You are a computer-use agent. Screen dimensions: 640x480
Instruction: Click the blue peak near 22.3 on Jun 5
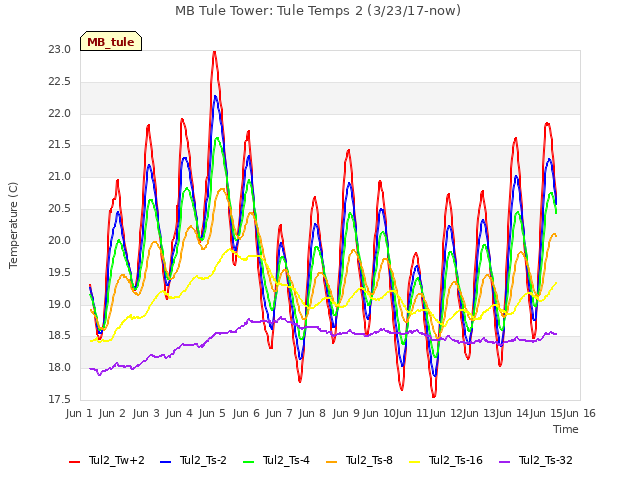click(216, 97)
